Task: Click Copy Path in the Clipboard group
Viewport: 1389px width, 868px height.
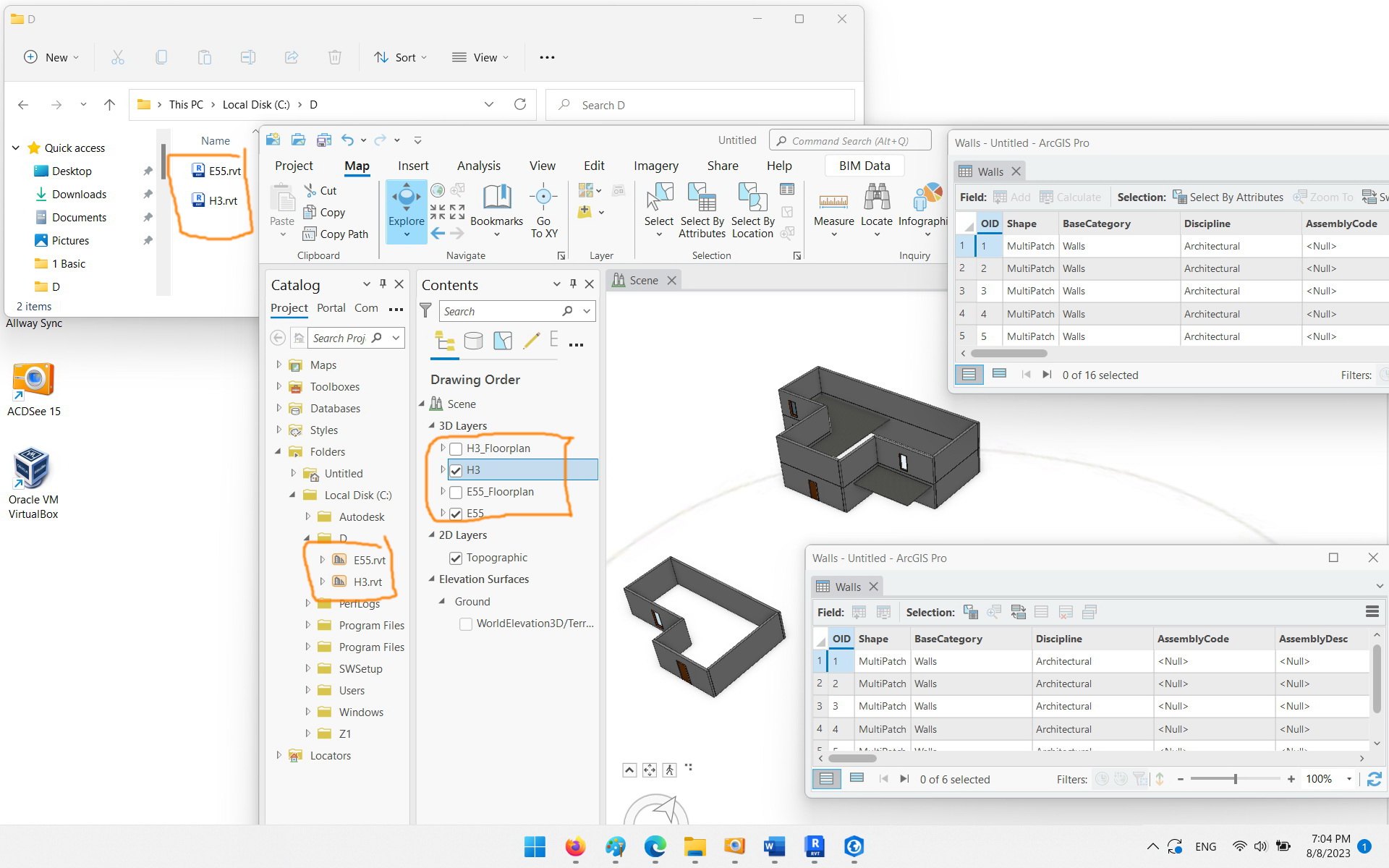Action: [x=336, y=234]
